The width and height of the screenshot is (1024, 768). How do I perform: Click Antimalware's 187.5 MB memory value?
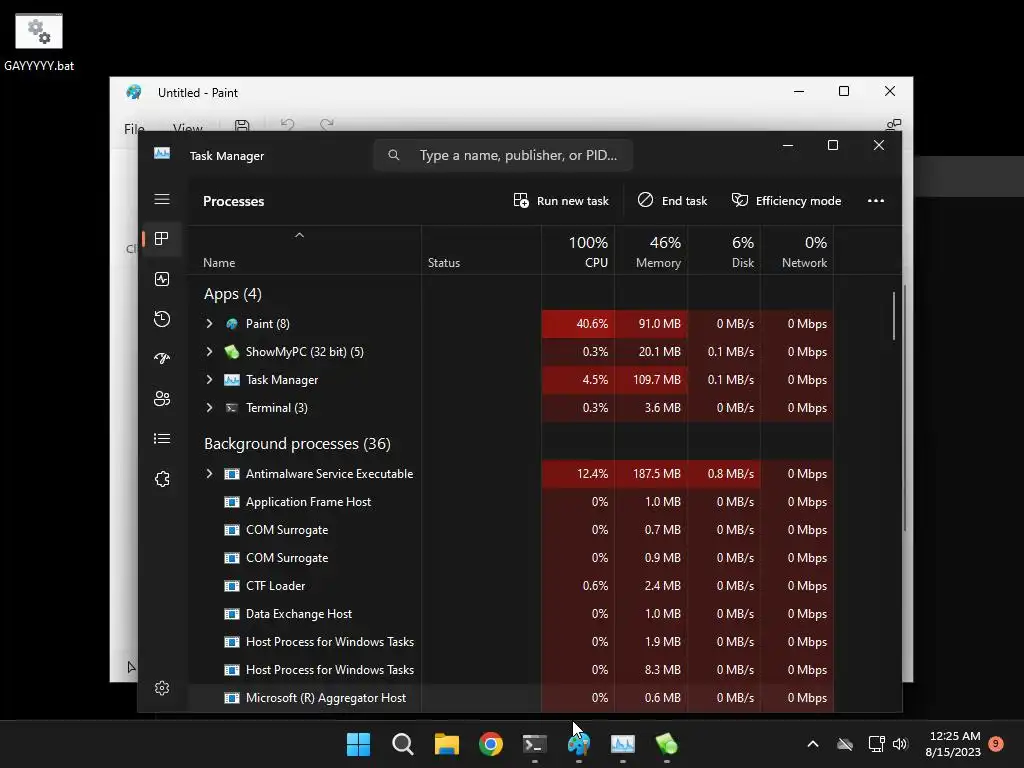coord(656,474)
